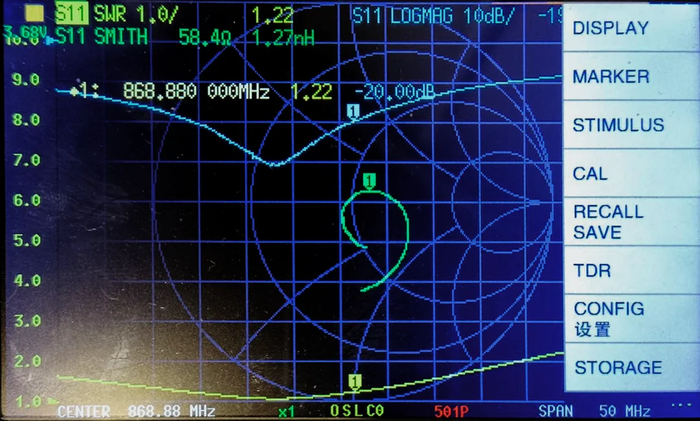
Task: Open the CAL calibration menu
Action: point(631,173)
